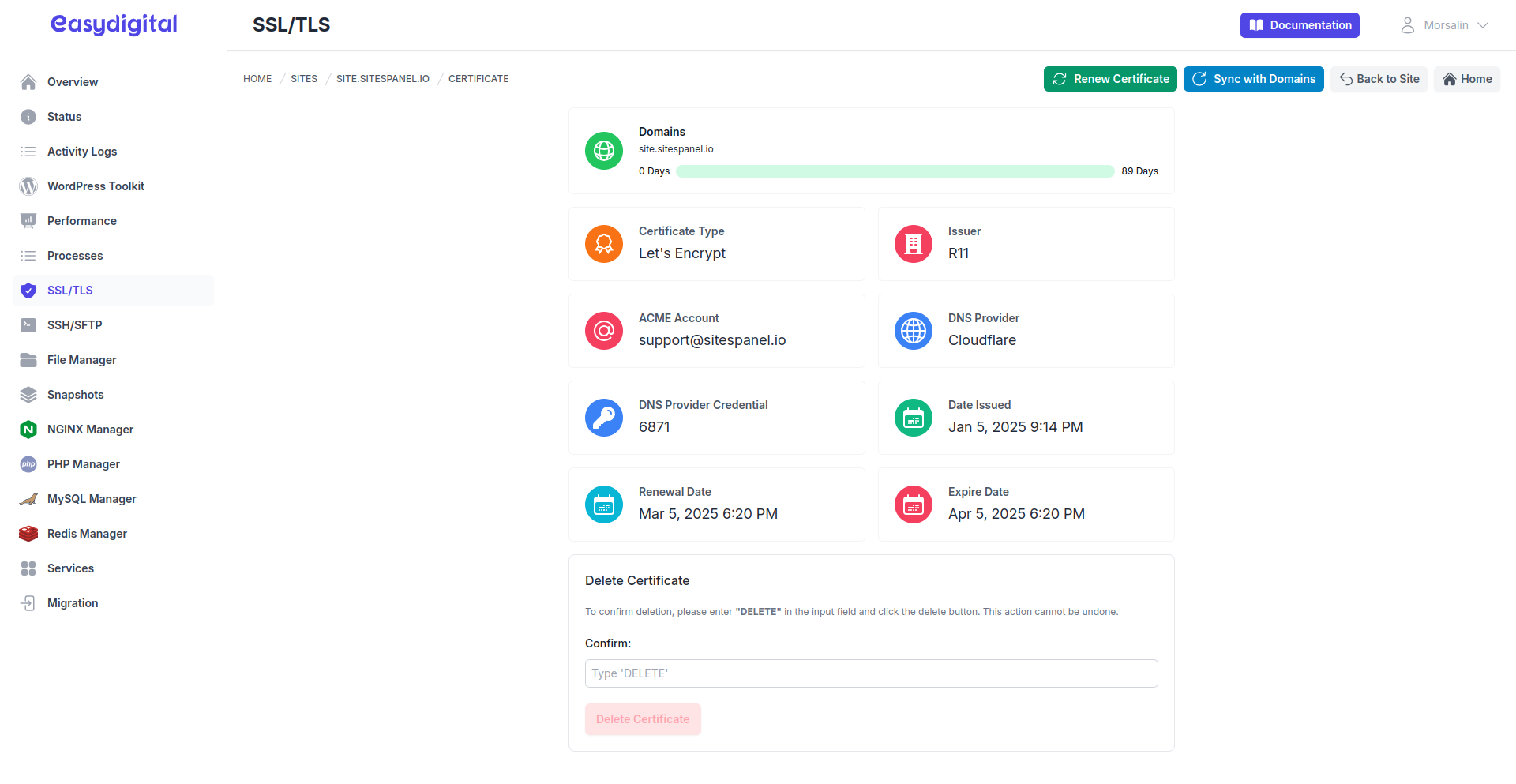Click Sync with Domains button
Viewport: 1516px width, 784px height.
coord(1253,79)
